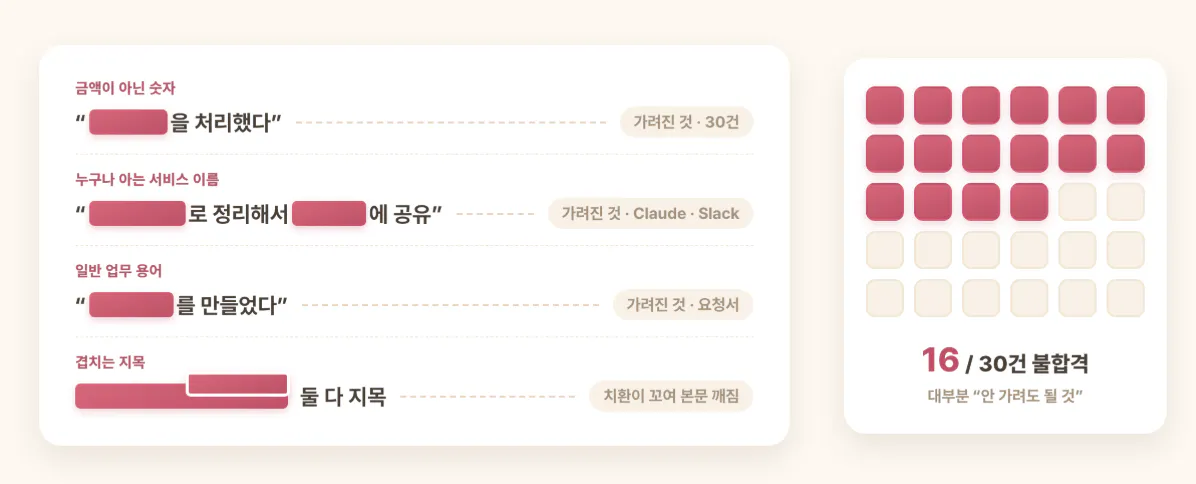The height and width of the screenshot is (484, 1196).
Task: Select the redacted bar before "를 만들었다"
Action: coord(132,305)
